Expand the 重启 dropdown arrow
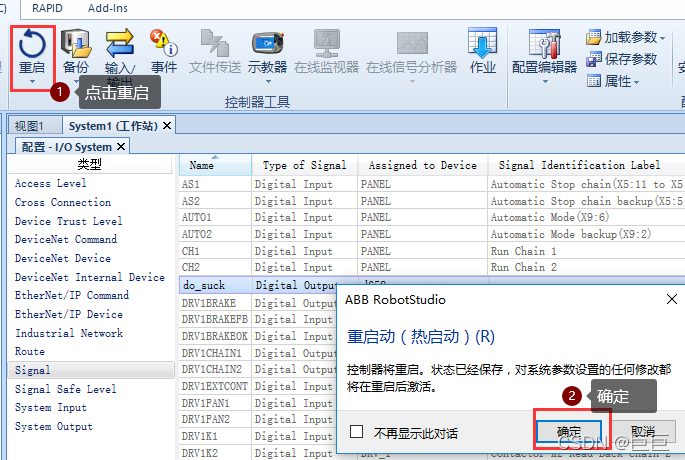This screenshot has height=460, width=685. 32,82
